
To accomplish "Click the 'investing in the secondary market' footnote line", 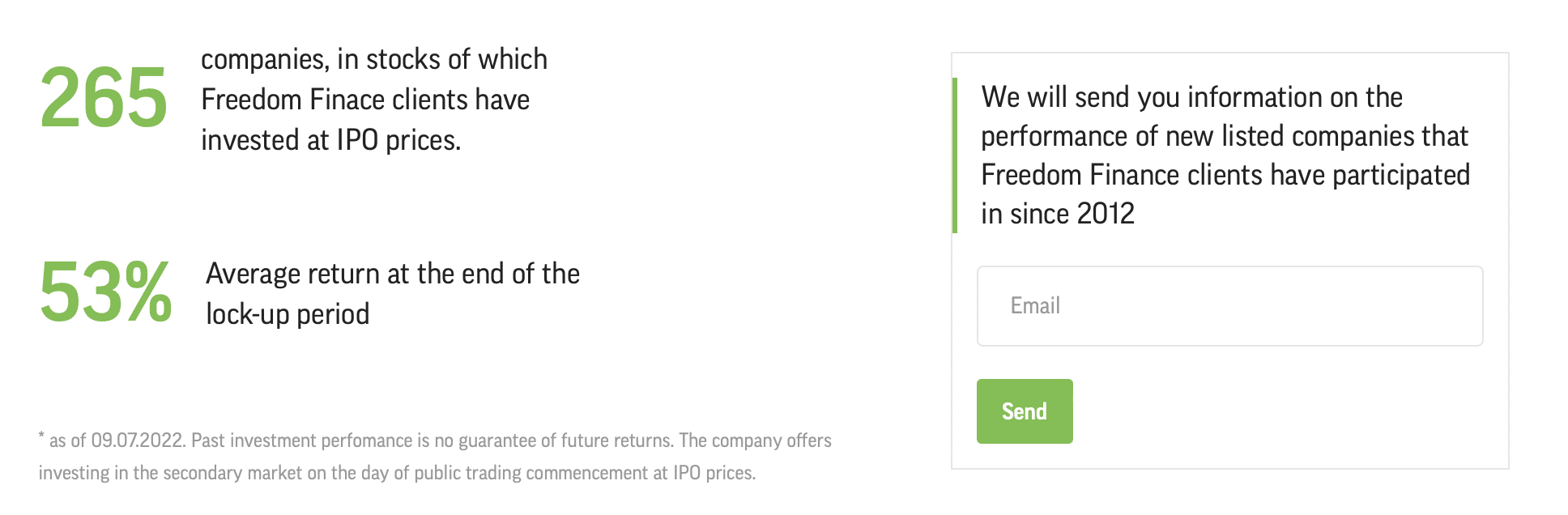I will 397,473.
